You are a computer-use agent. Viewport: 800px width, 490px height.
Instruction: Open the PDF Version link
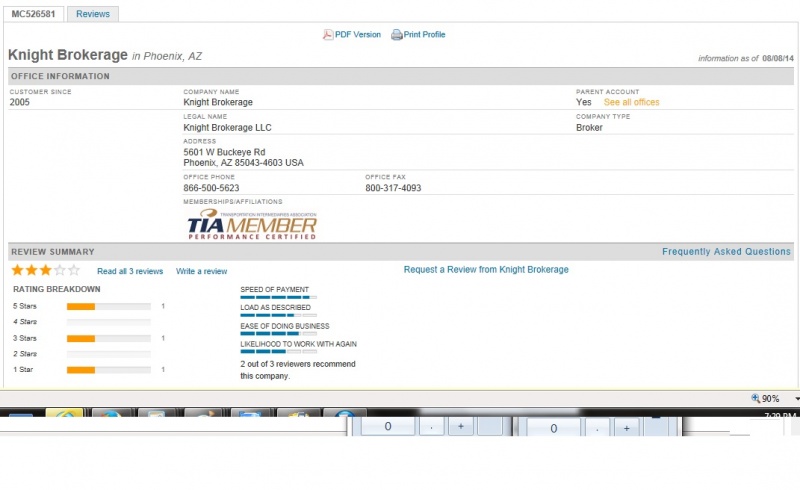358,35
